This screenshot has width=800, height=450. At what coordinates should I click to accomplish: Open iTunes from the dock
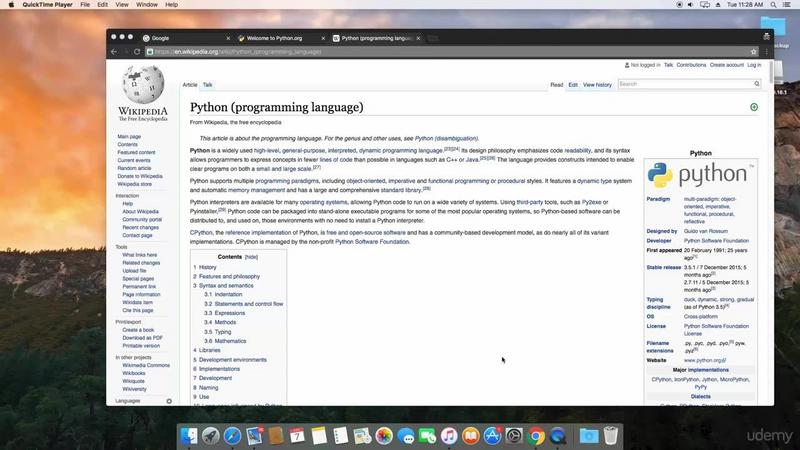click(449, 436)
